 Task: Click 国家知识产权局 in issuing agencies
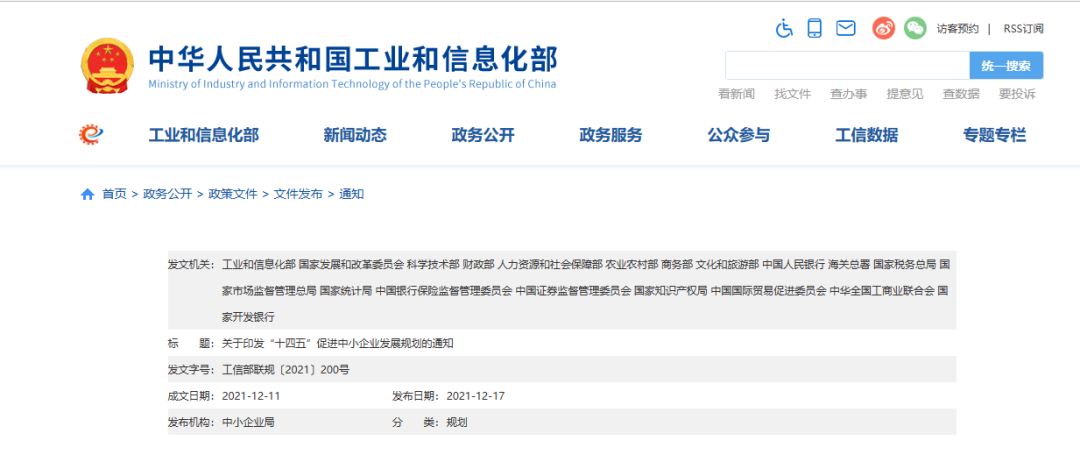click(670, 291)
